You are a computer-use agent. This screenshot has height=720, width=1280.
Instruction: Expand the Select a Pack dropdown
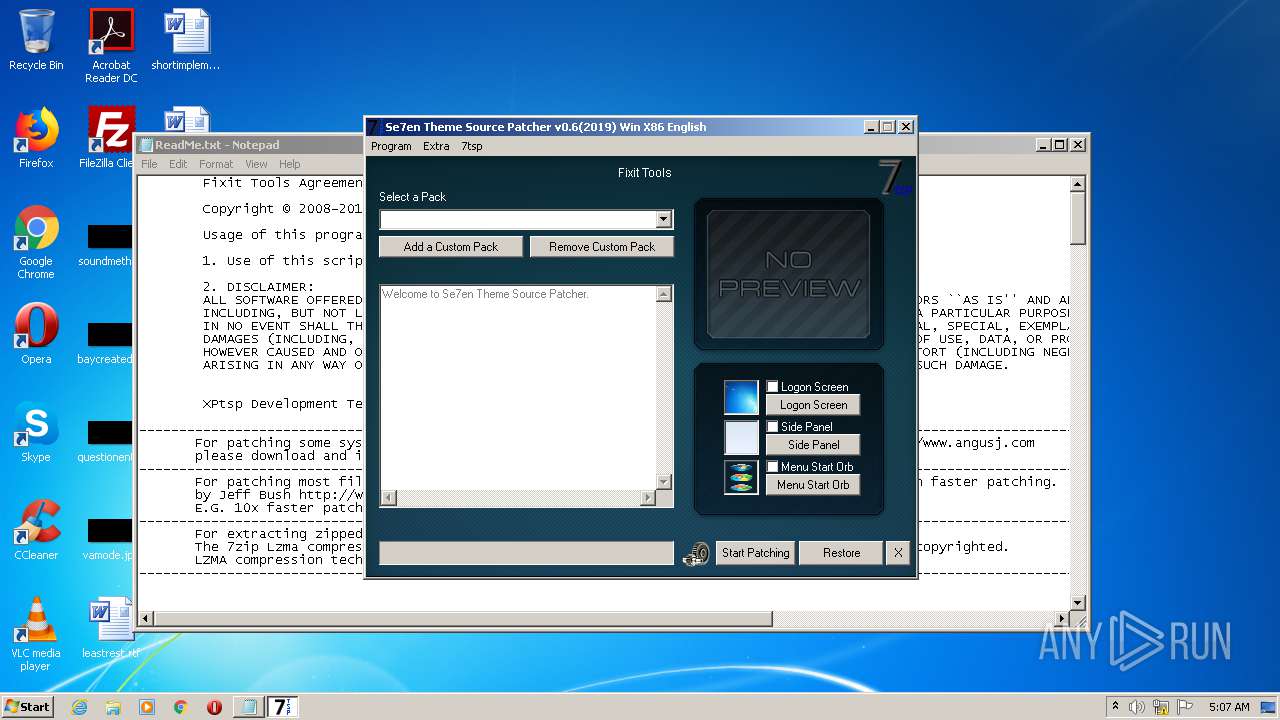[x=664, y=219]
